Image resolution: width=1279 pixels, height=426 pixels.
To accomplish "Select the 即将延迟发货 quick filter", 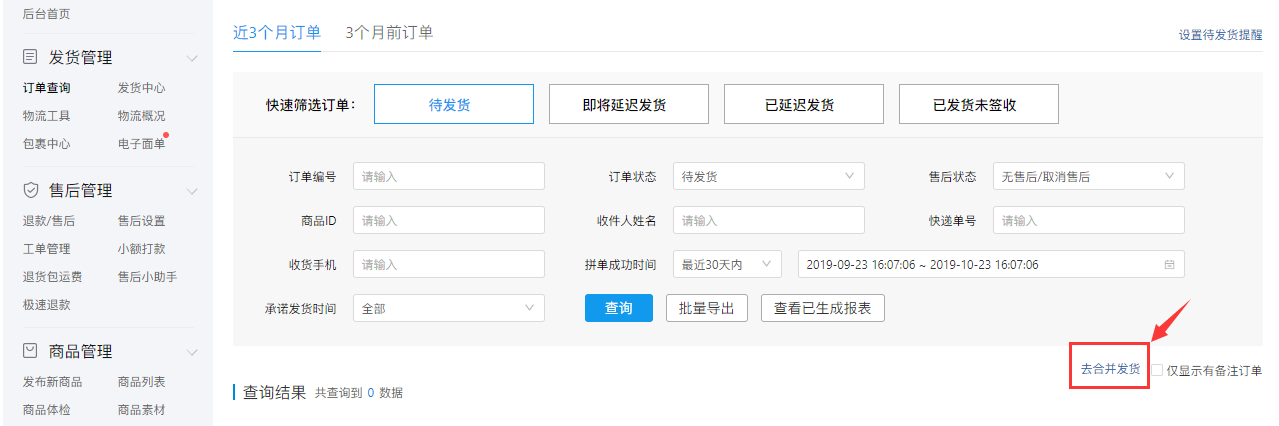I will 629,104.
